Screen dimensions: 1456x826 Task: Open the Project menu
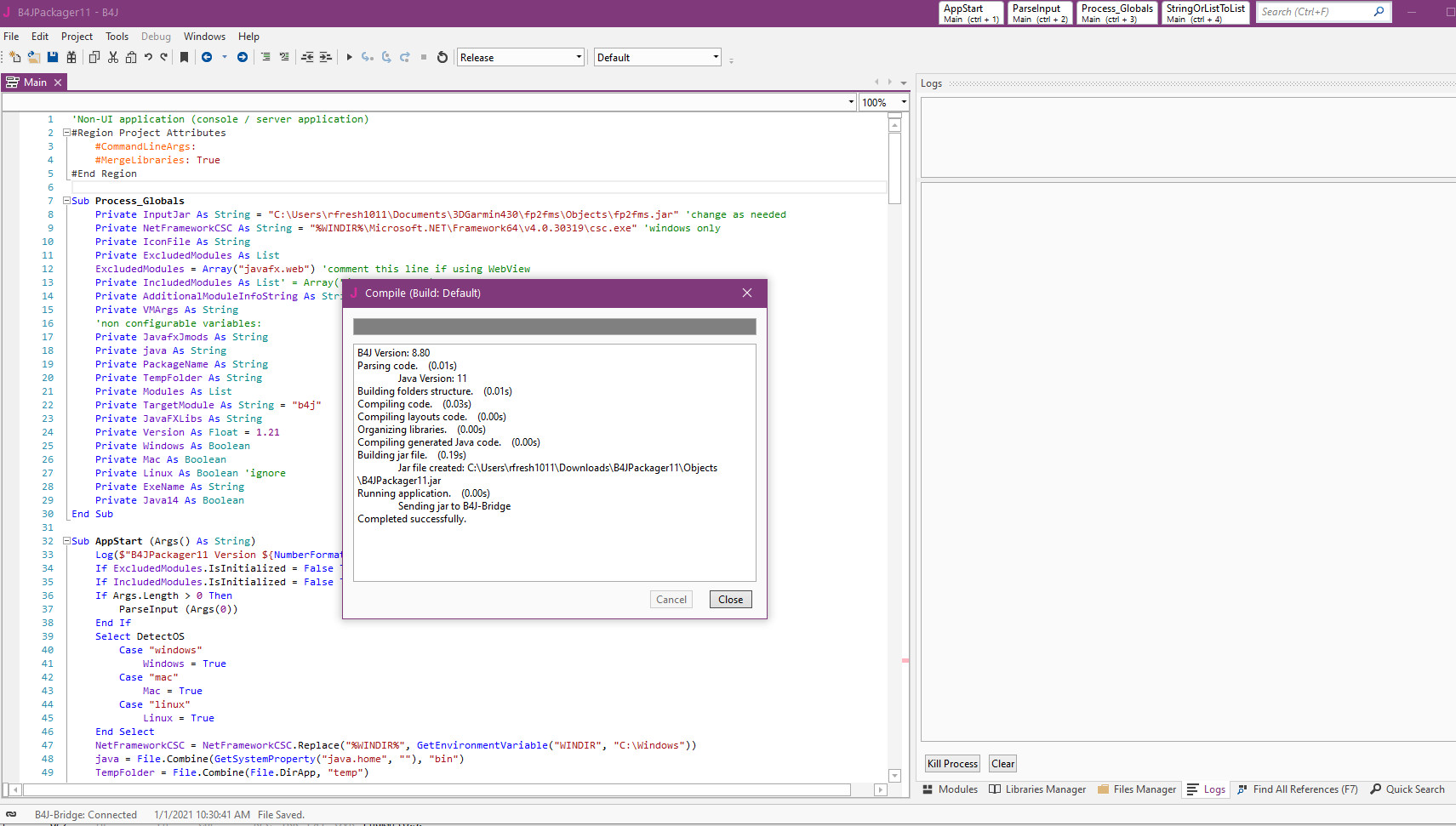(77, 37)
